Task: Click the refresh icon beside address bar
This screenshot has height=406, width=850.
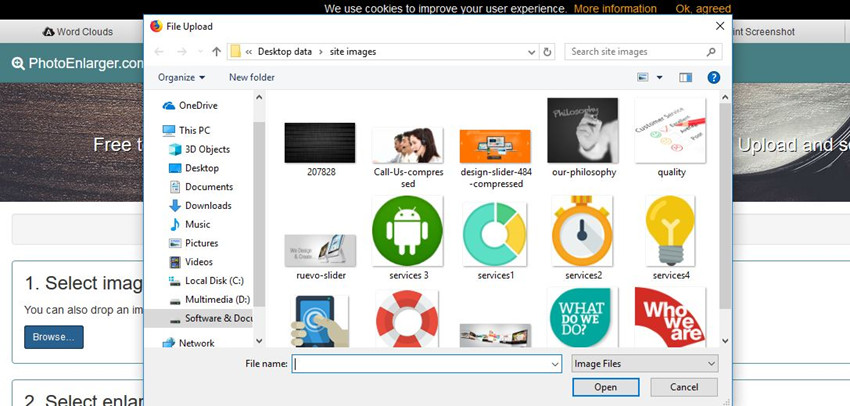Action: click(x=547, y=51)
